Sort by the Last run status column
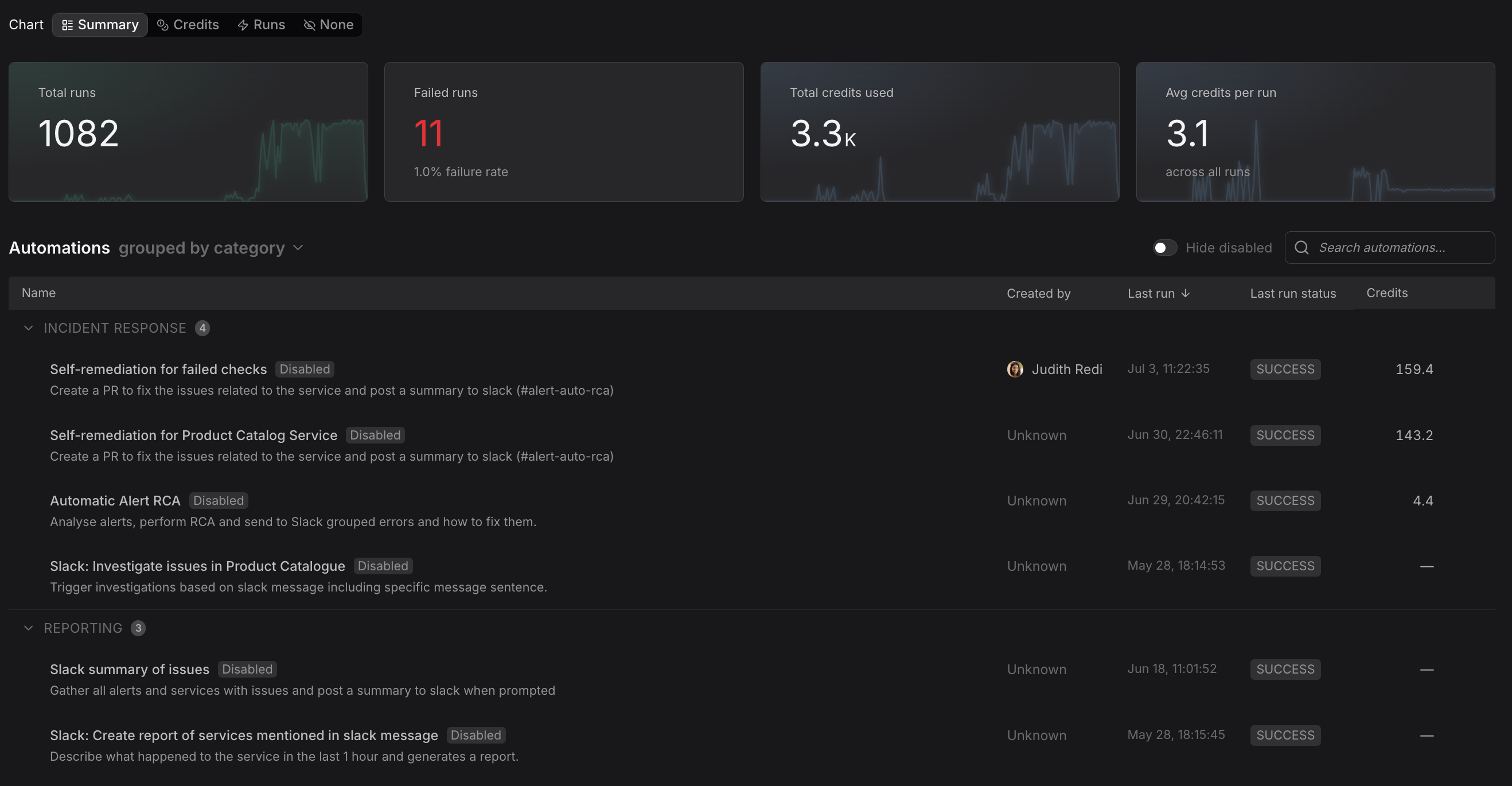 (x=1292, y=294)
